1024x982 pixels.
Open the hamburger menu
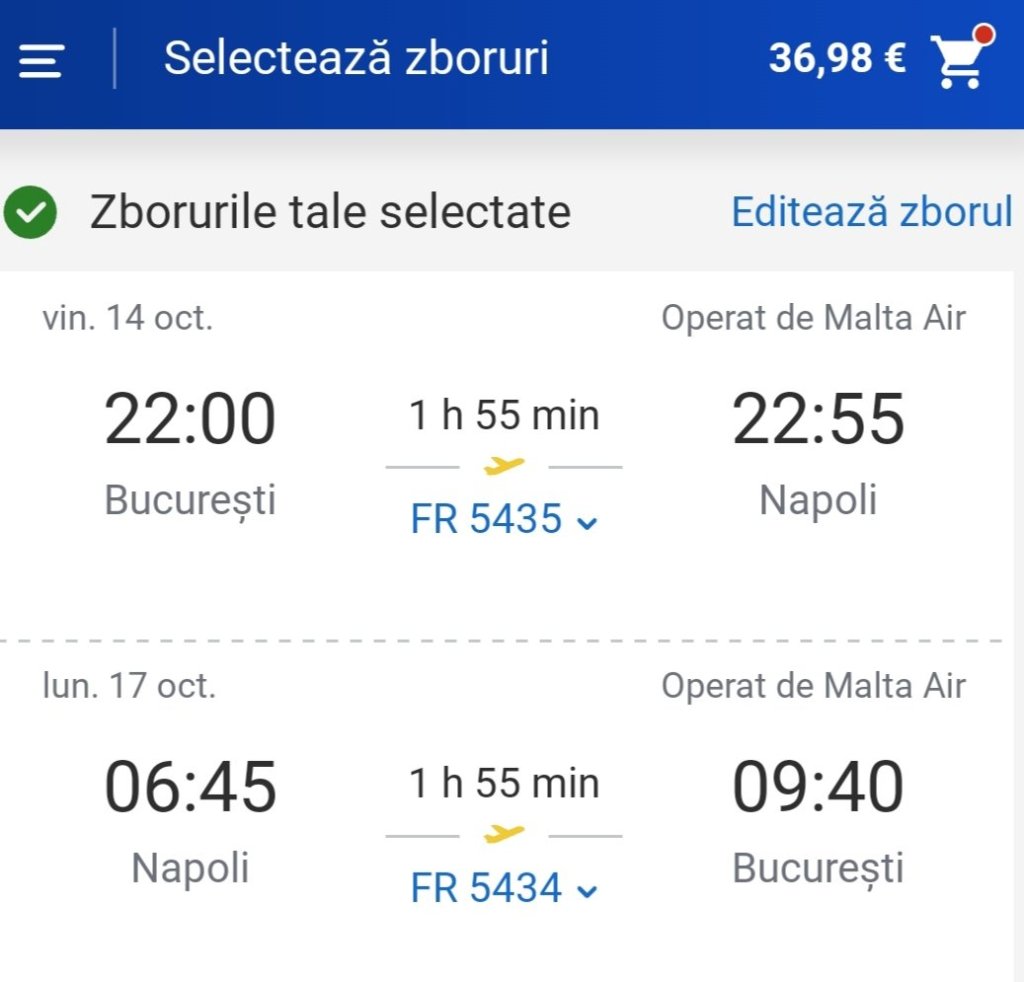41,62
